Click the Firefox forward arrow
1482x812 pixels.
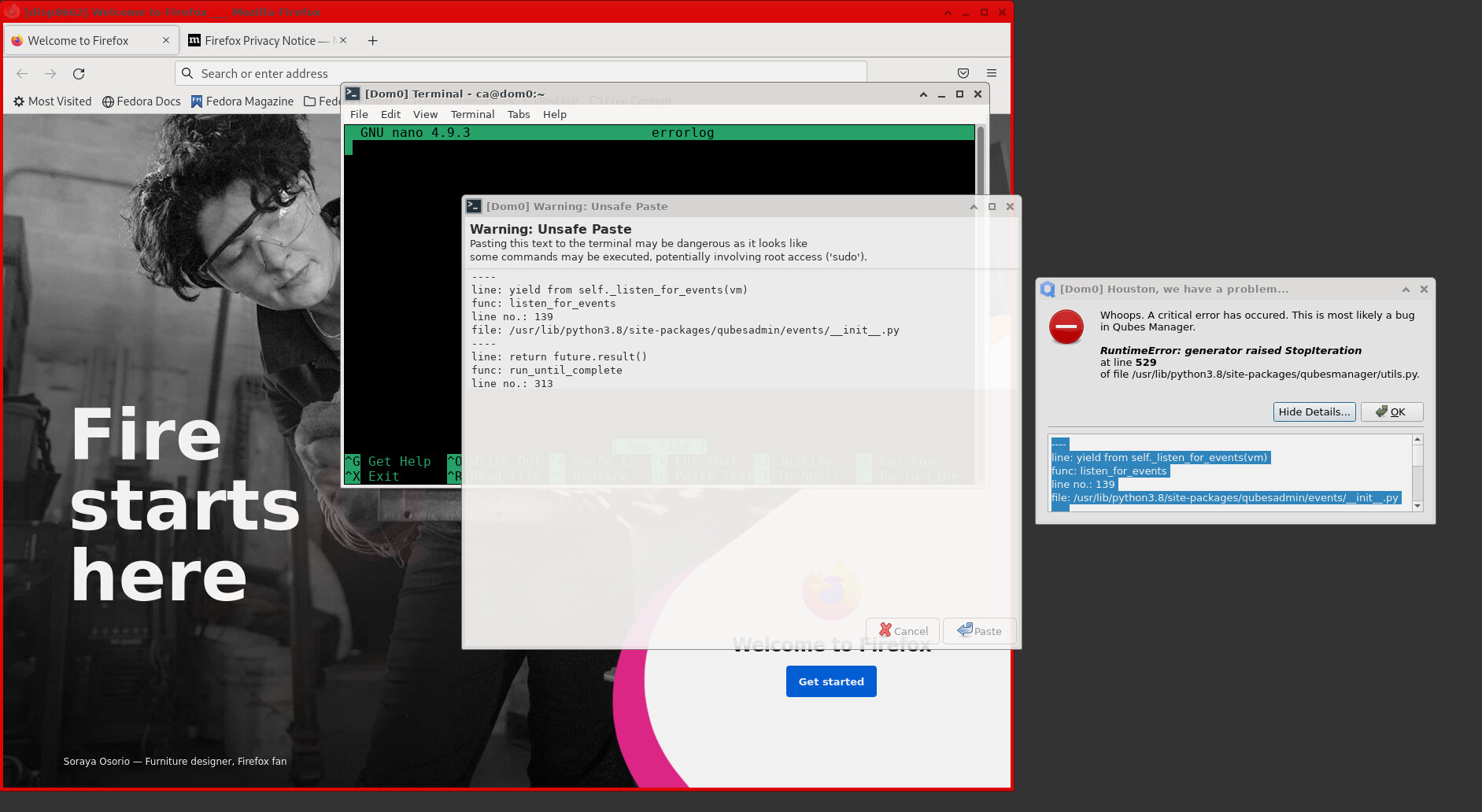click(50, 73)
